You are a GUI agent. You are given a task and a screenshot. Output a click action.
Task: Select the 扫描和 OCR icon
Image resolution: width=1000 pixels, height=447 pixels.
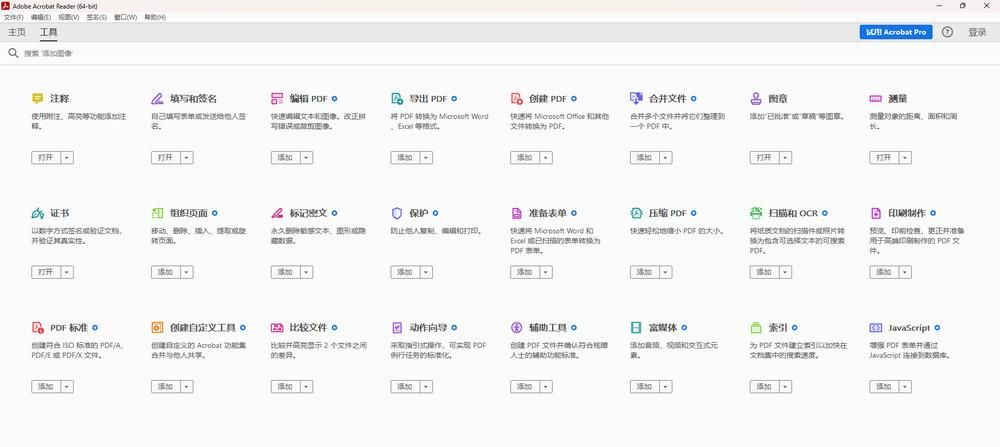click(756, 213)
